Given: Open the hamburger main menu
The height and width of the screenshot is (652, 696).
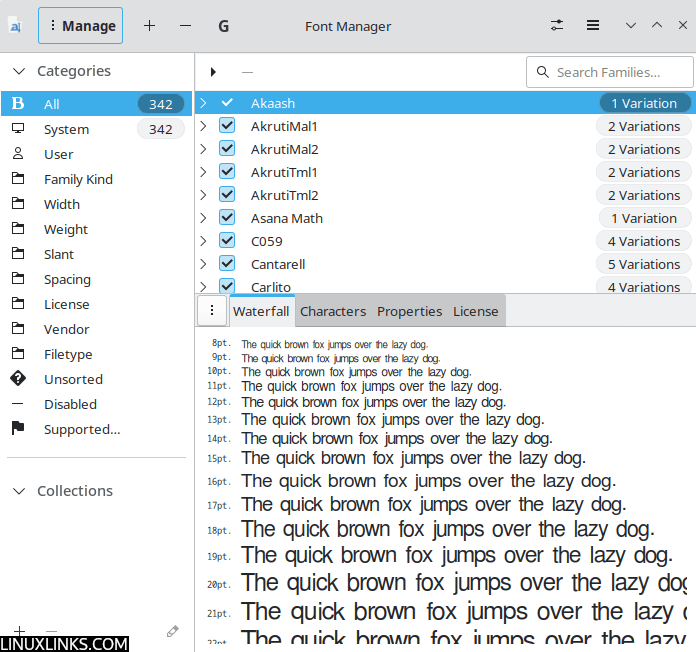Looking at the screenshot, I should click(593, 25).
